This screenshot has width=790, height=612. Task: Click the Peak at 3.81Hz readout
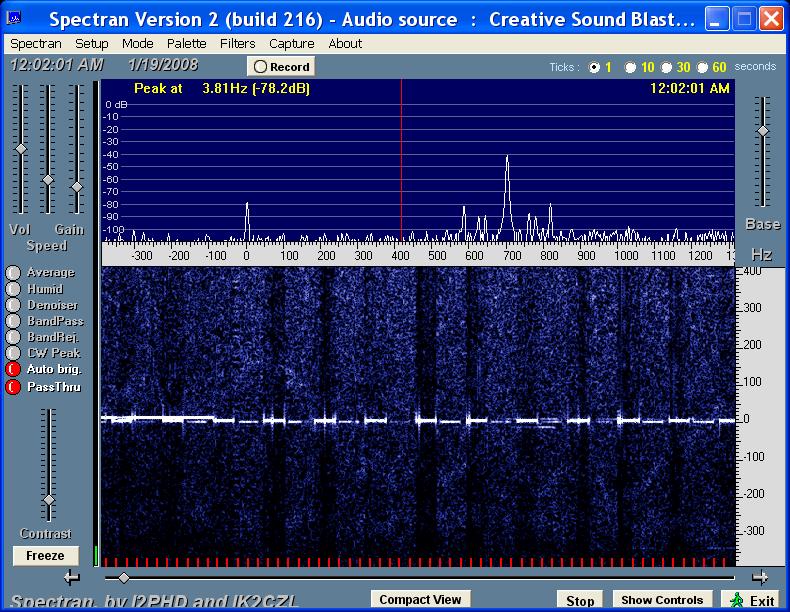222,89
